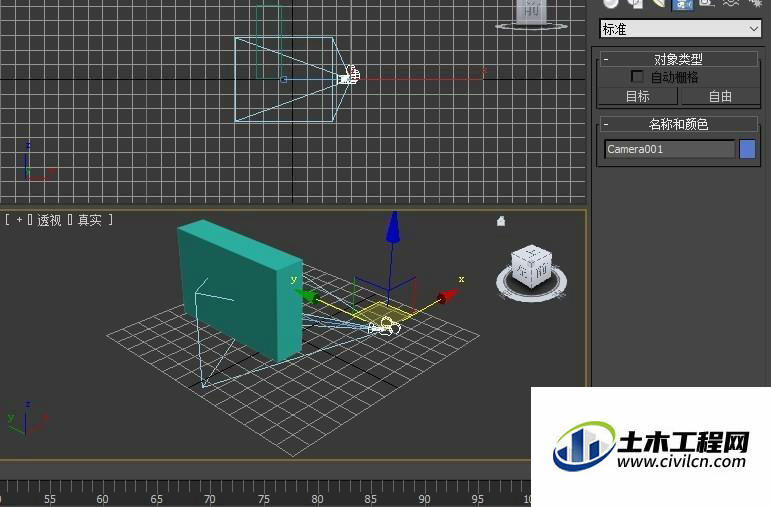Image resolution: width=771 pixels, height=507 pixels.
Task: Click the 自由 camera button
Action: coord(720,96)
